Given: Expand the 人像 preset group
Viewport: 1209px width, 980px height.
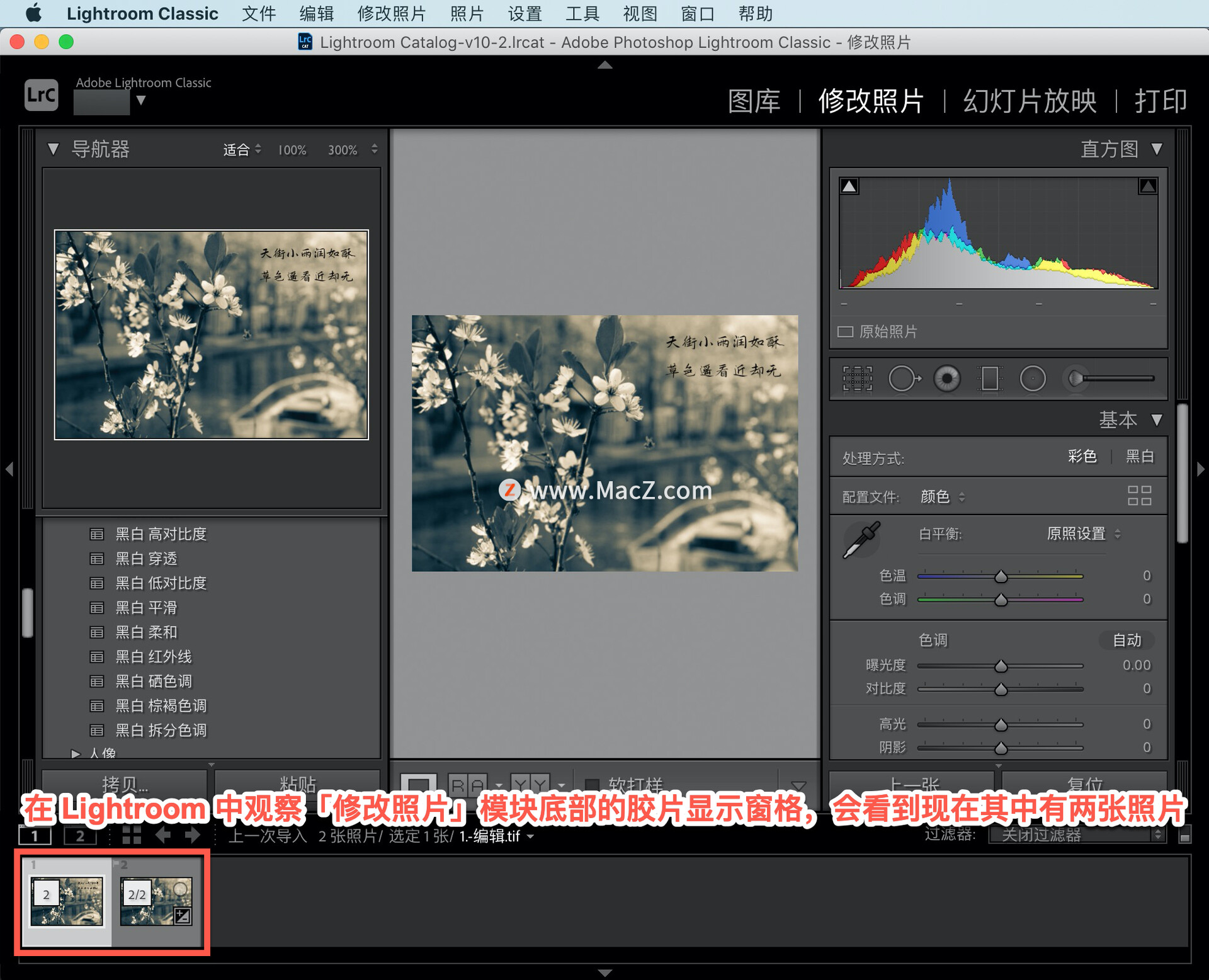Looking at the screenshot, I should 76,753.
